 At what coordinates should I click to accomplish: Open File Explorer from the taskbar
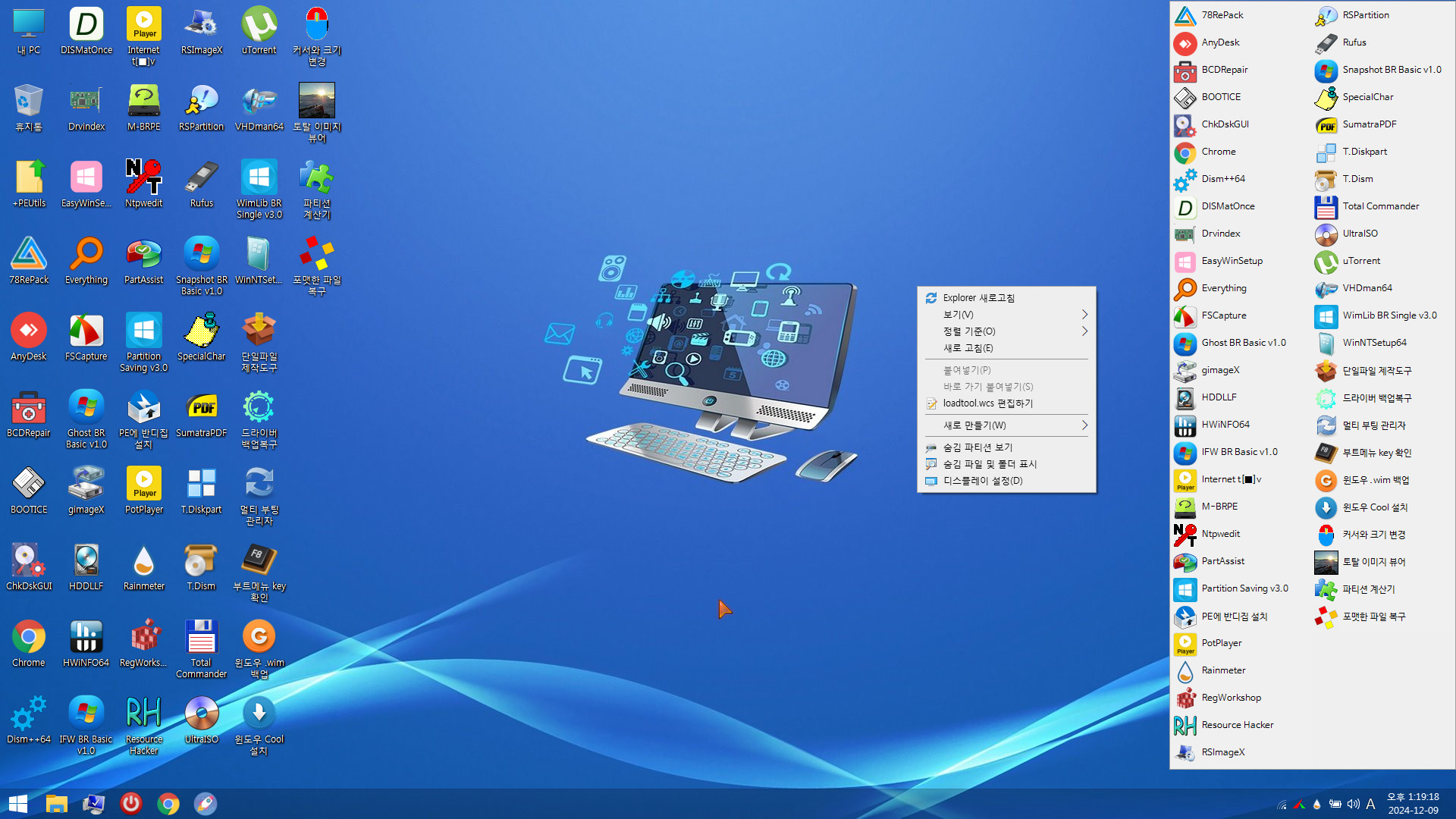(57, 804)
